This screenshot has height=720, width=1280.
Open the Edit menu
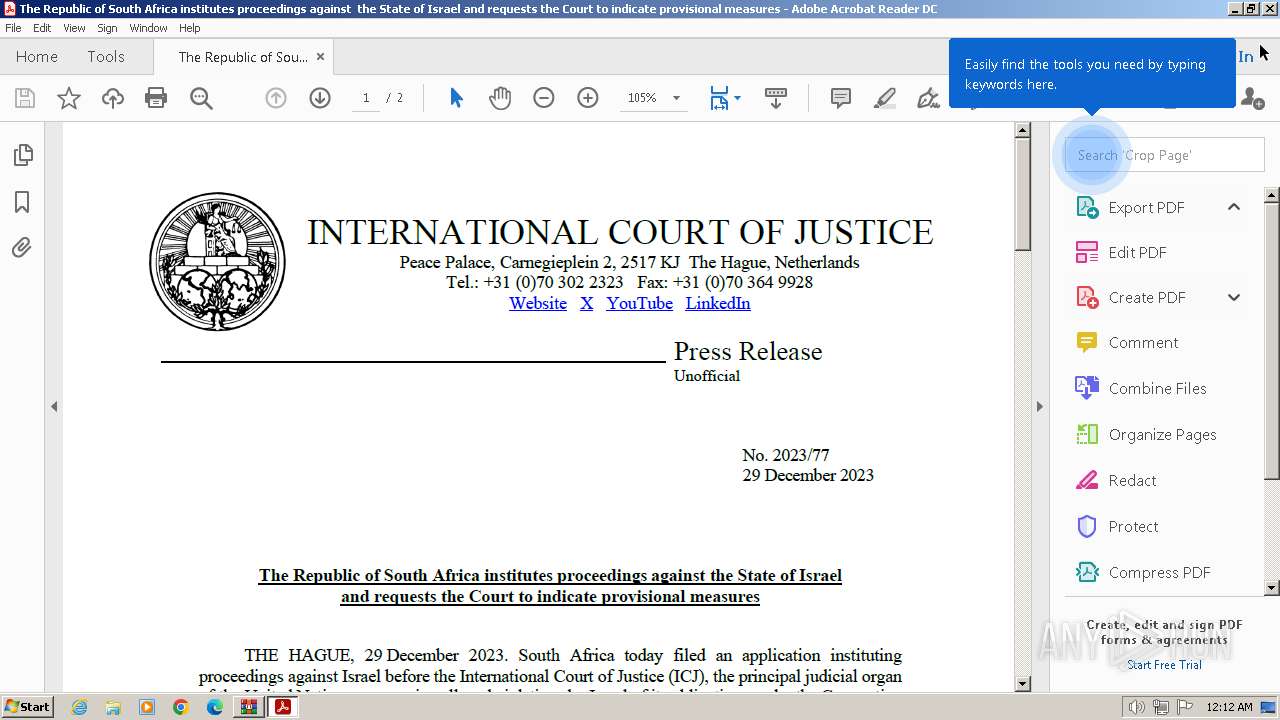click(42, 28)
